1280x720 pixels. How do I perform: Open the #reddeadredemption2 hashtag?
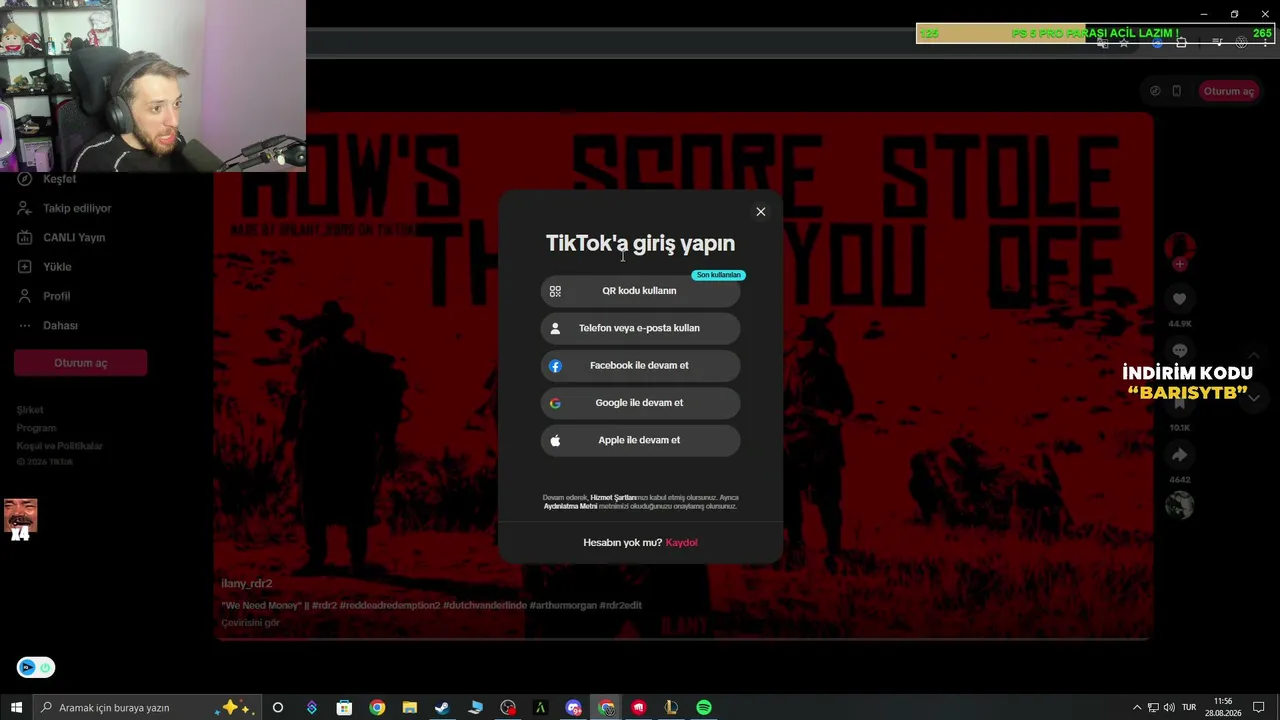click(x=390, y=606)
